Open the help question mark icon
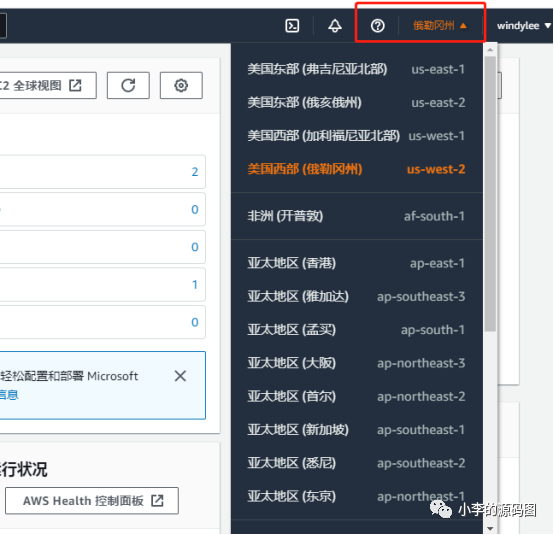 [x=377, y=26]
